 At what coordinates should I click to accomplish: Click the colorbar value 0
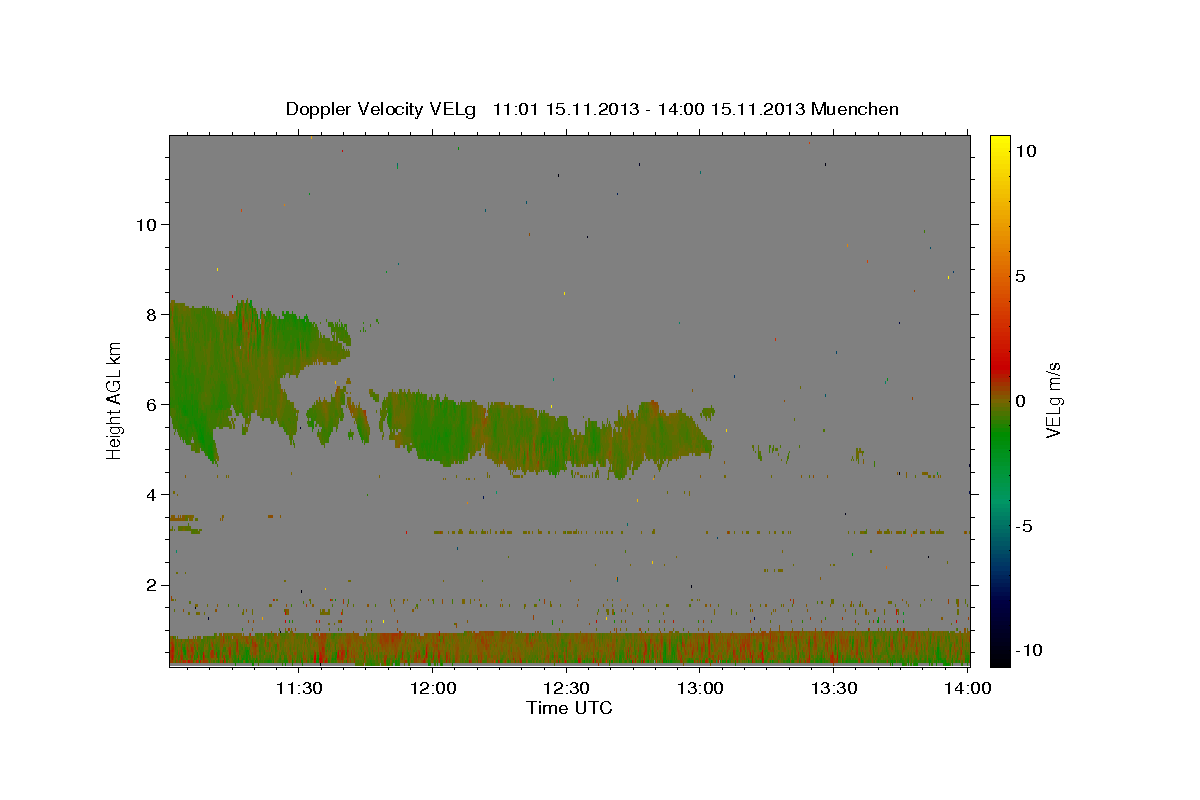1022,401
